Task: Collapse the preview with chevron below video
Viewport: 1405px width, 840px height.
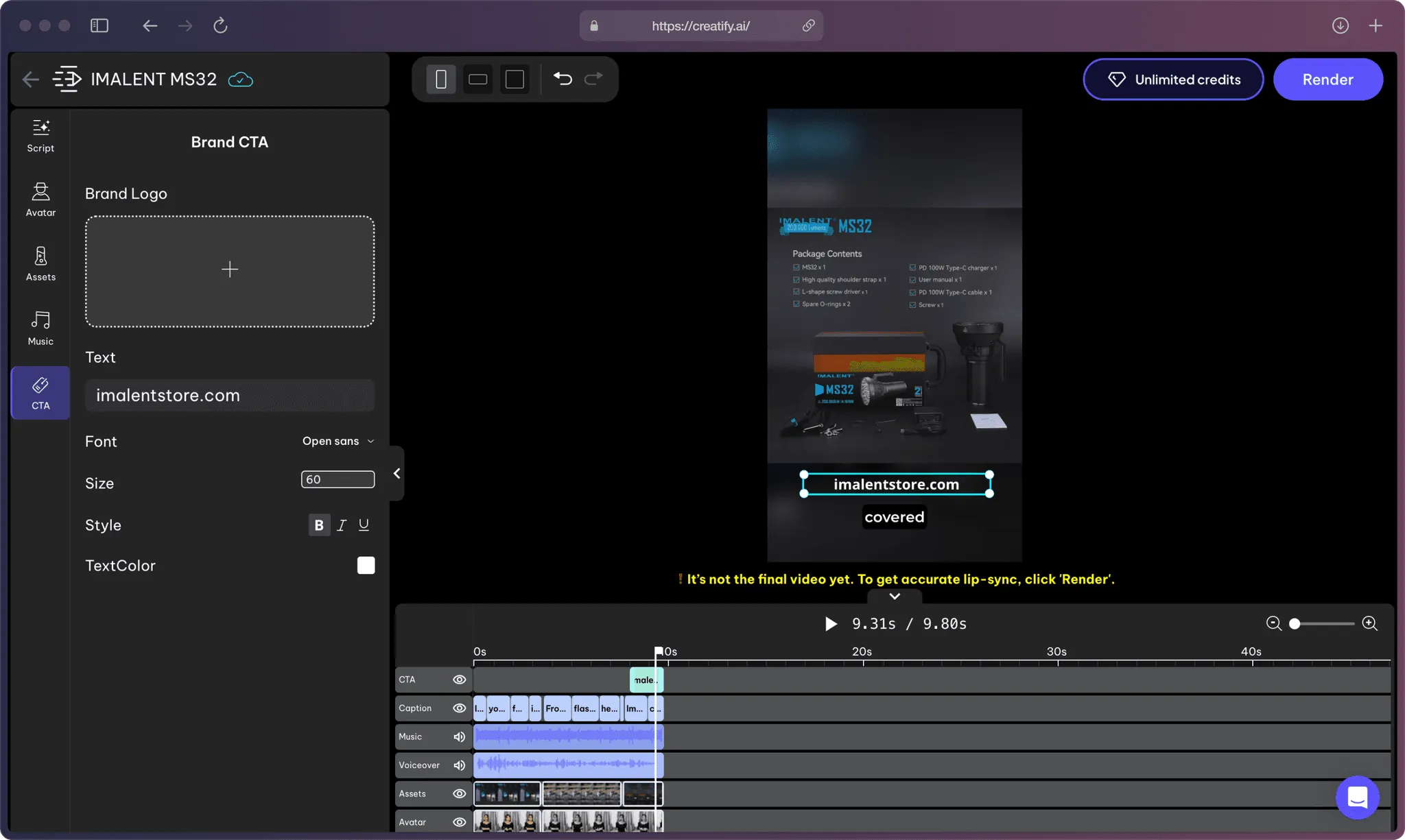Action: click(895, 596)
